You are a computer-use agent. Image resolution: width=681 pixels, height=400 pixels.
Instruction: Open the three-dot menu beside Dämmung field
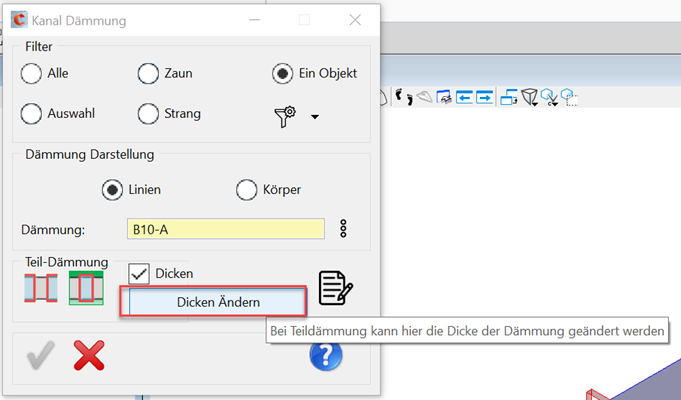tap(343, 228)
